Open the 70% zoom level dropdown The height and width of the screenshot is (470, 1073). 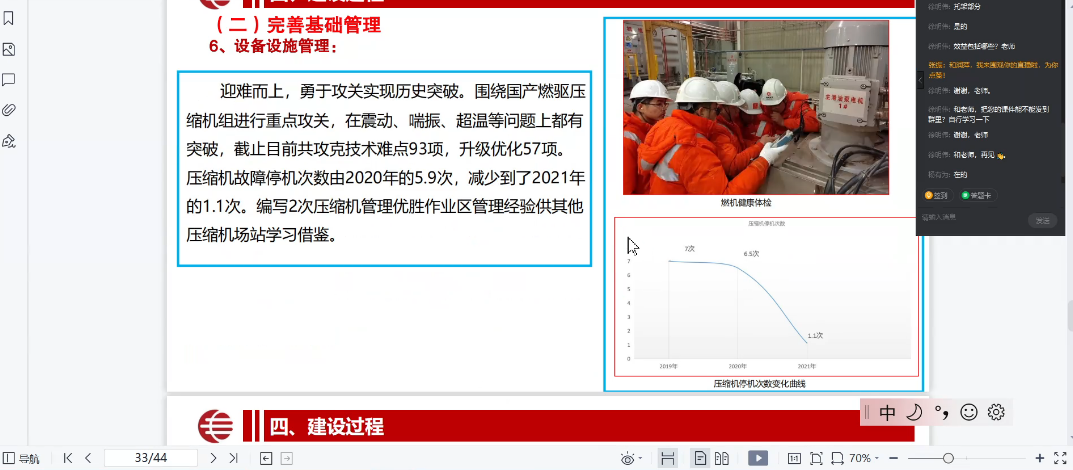864,458
